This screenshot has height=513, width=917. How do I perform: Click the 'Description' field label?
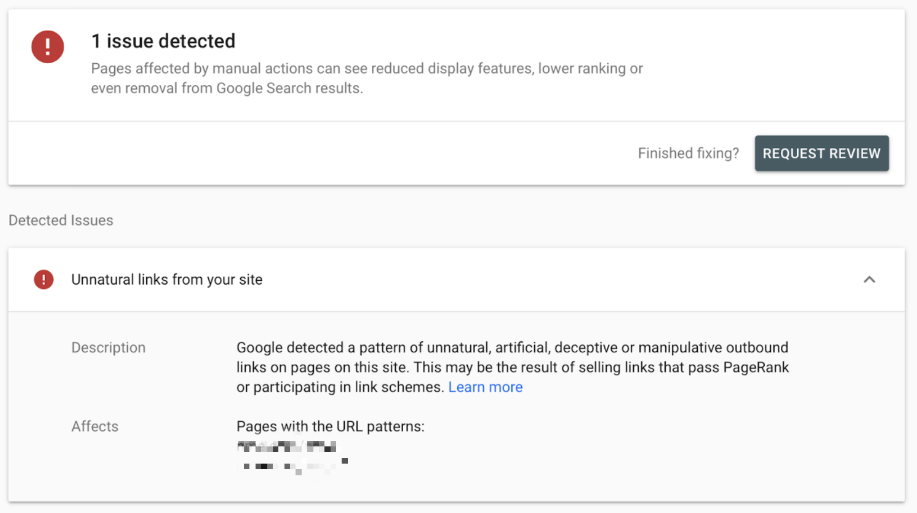(x=108, y=347)
